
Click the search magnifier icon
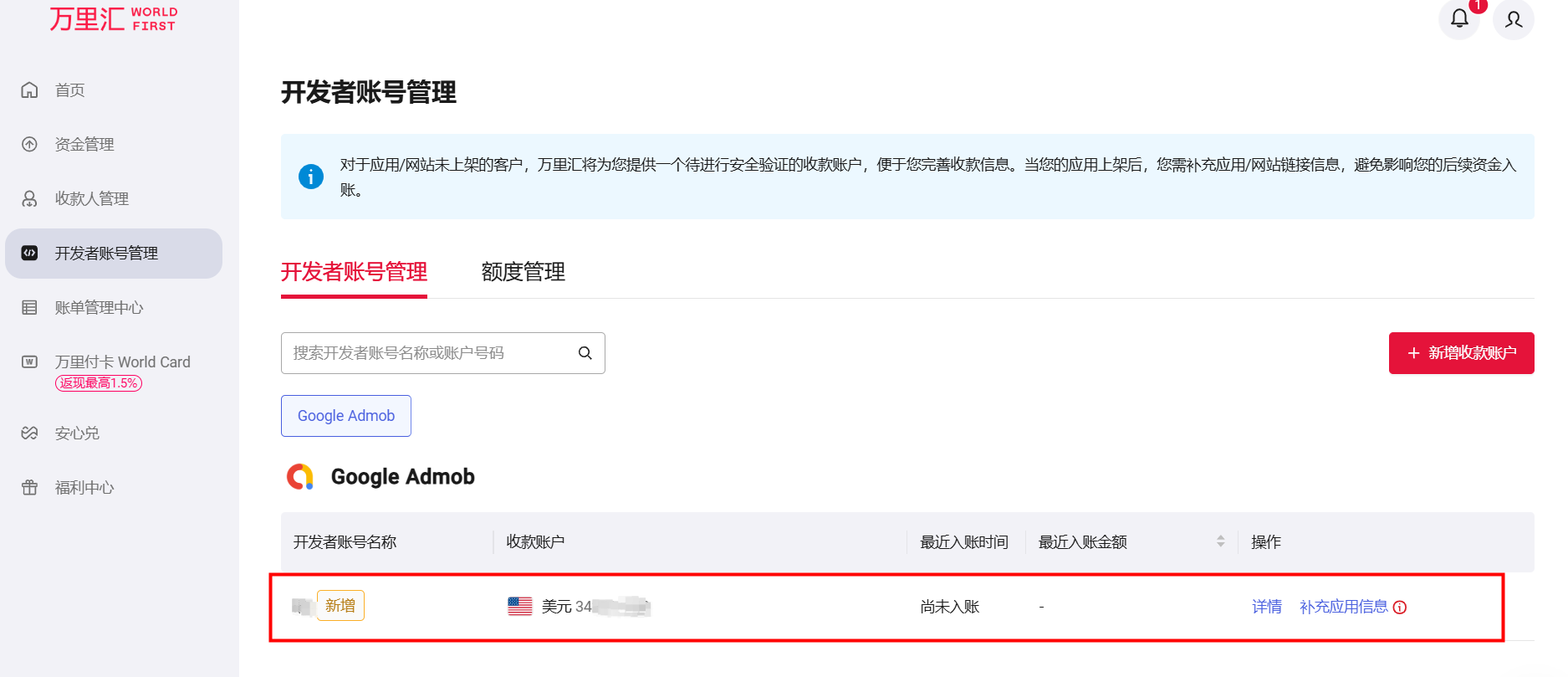pos(585,353)
